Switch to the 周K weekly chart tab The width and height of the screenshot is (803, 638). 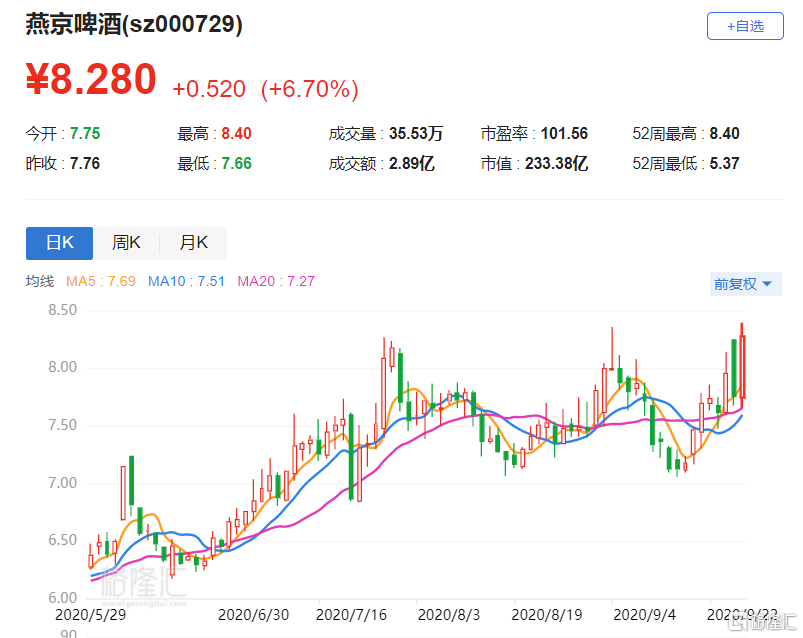point(126,243)
